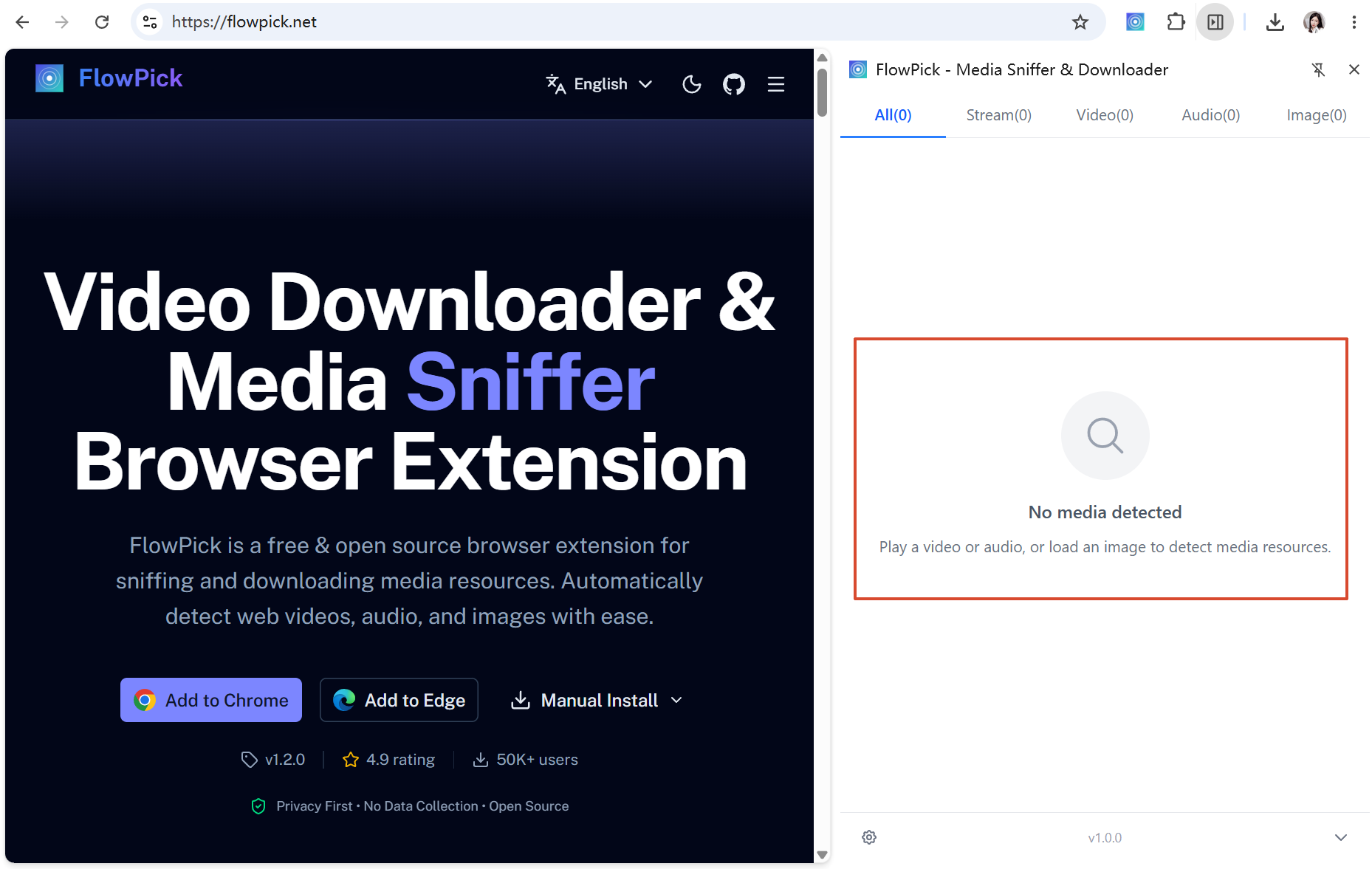Expand the chevron at panel bottom right
Screen dimensions: 1372x869
tap(1341, 837)
